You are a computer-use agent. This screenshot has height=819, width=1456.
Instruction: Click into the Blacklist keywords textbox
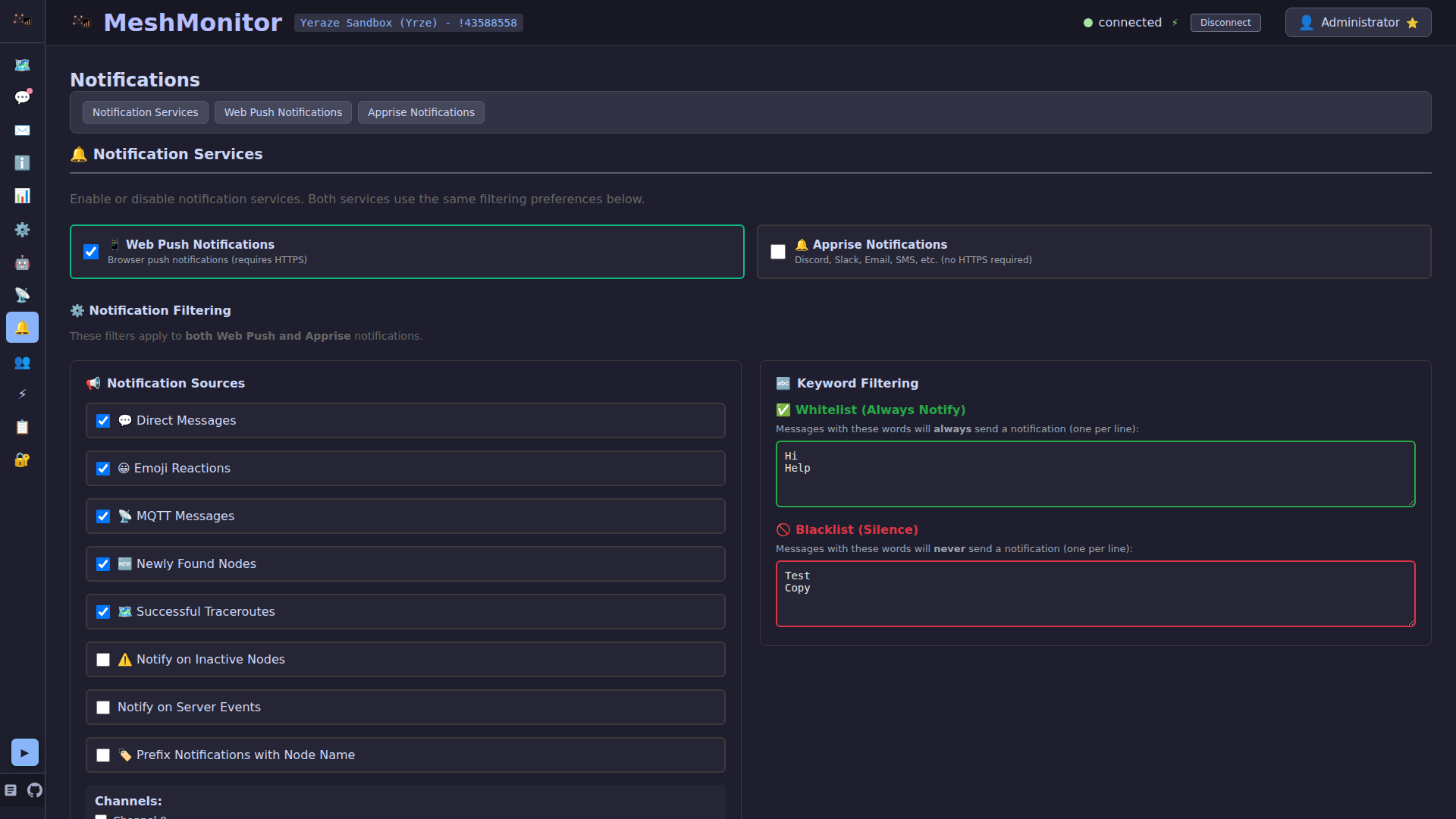pos(1094,594)
